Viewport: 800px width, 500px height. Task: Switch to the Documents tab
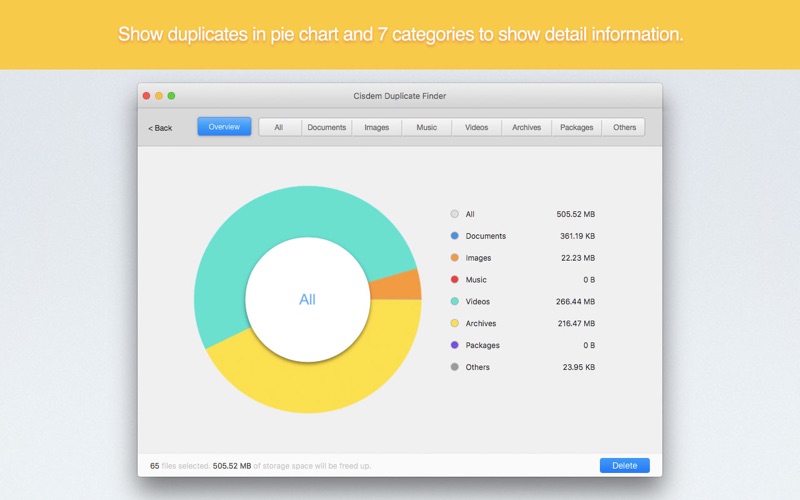pyautogui.click(x=327, y=128)
